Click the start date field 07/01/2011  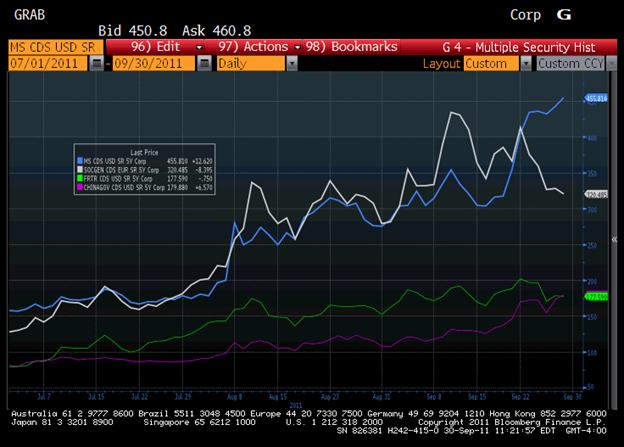[46, 63]
